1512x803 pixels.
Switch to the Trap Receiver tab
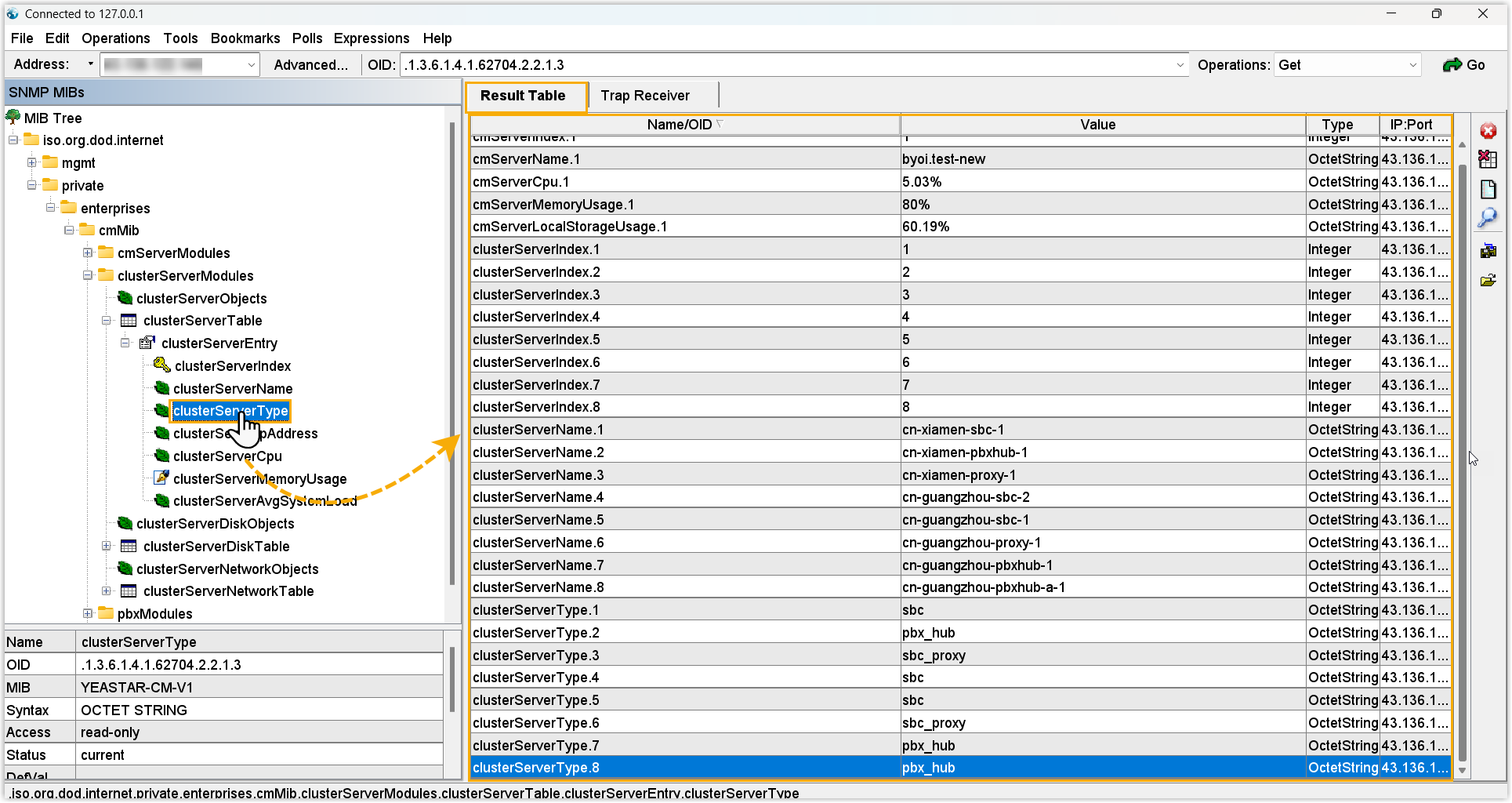point(644,96)
